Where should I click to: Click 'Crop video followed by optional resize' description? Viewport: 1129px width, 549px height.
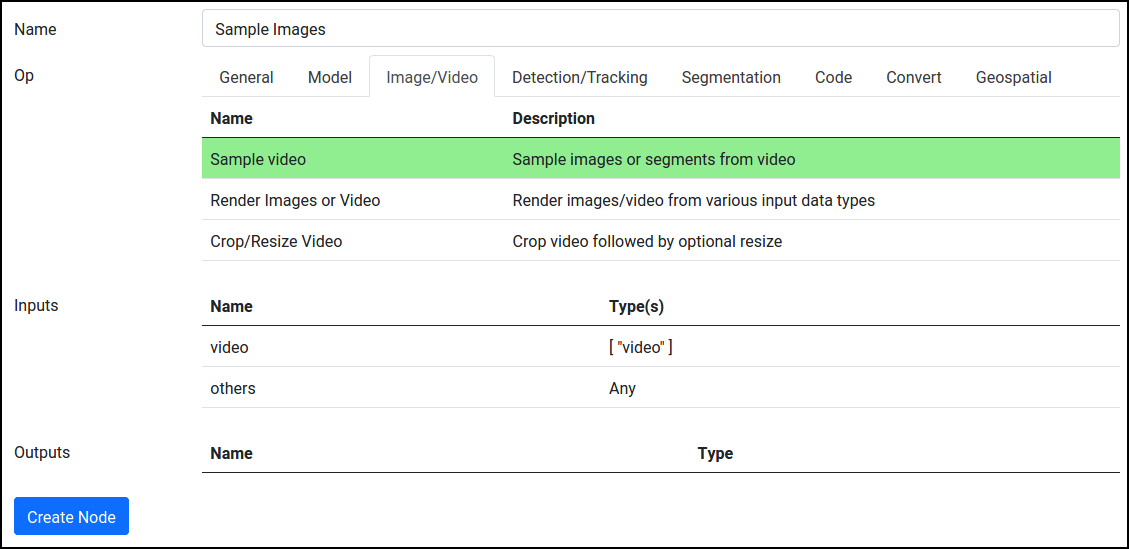pos(647,241)
